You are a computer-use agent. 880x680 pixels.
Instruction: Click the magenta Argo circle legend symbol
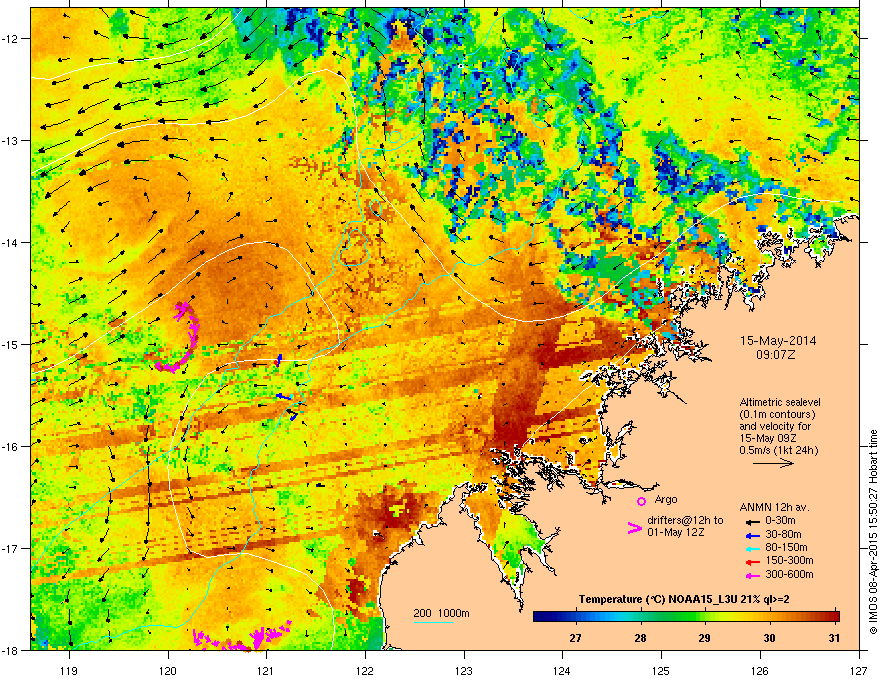pos(641,501)
